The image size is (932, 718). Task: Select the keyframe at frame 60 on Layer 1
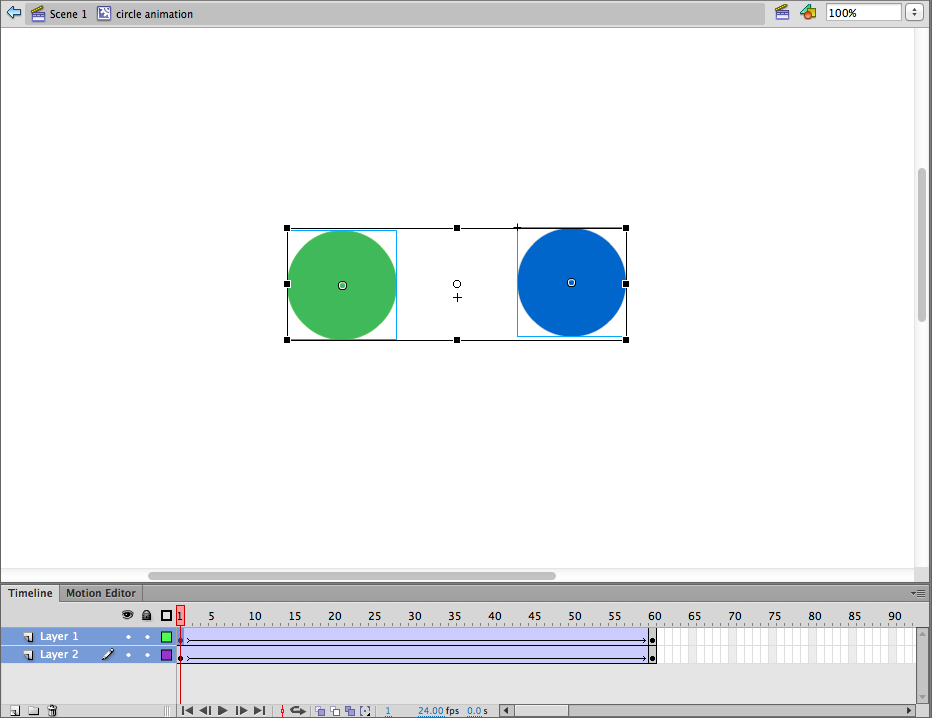tap(652, 638)
